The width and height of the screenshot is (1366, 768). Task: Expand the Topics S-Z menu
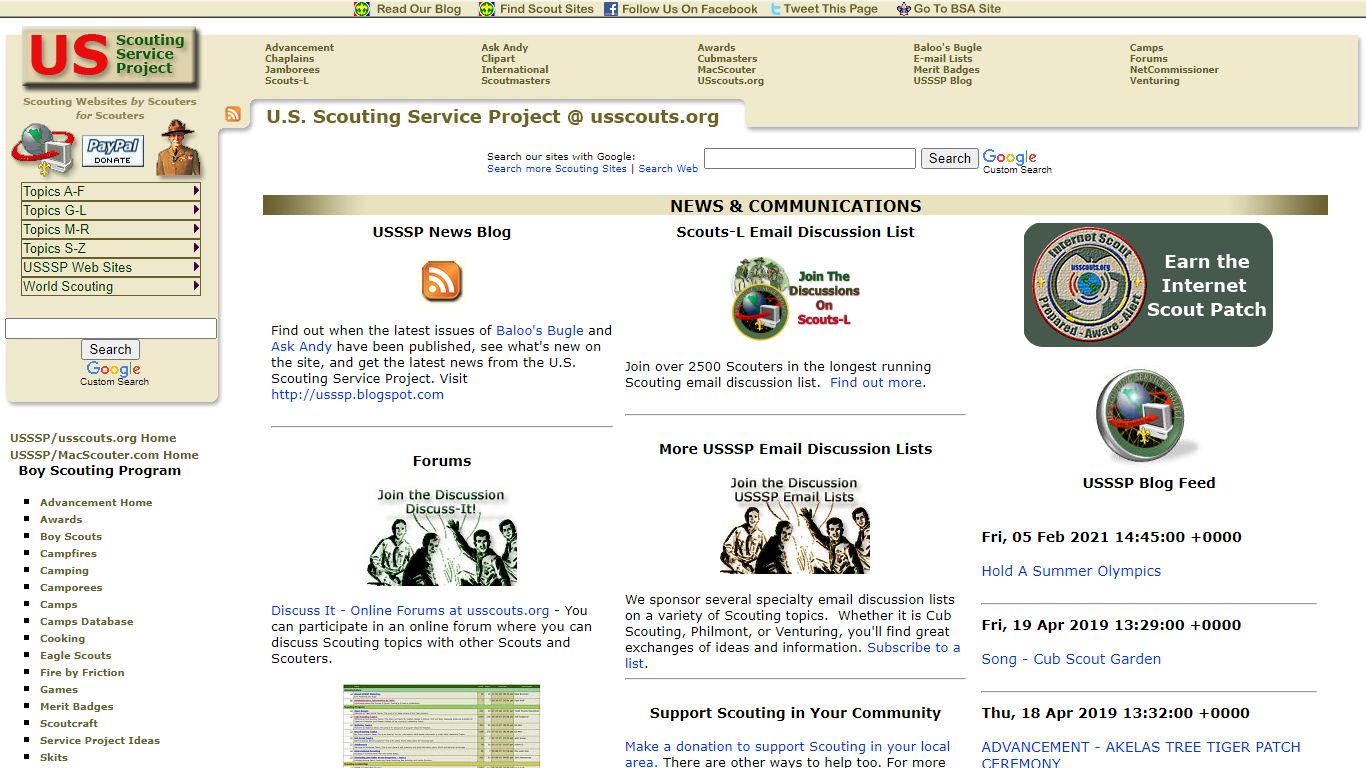pos(111,248)
